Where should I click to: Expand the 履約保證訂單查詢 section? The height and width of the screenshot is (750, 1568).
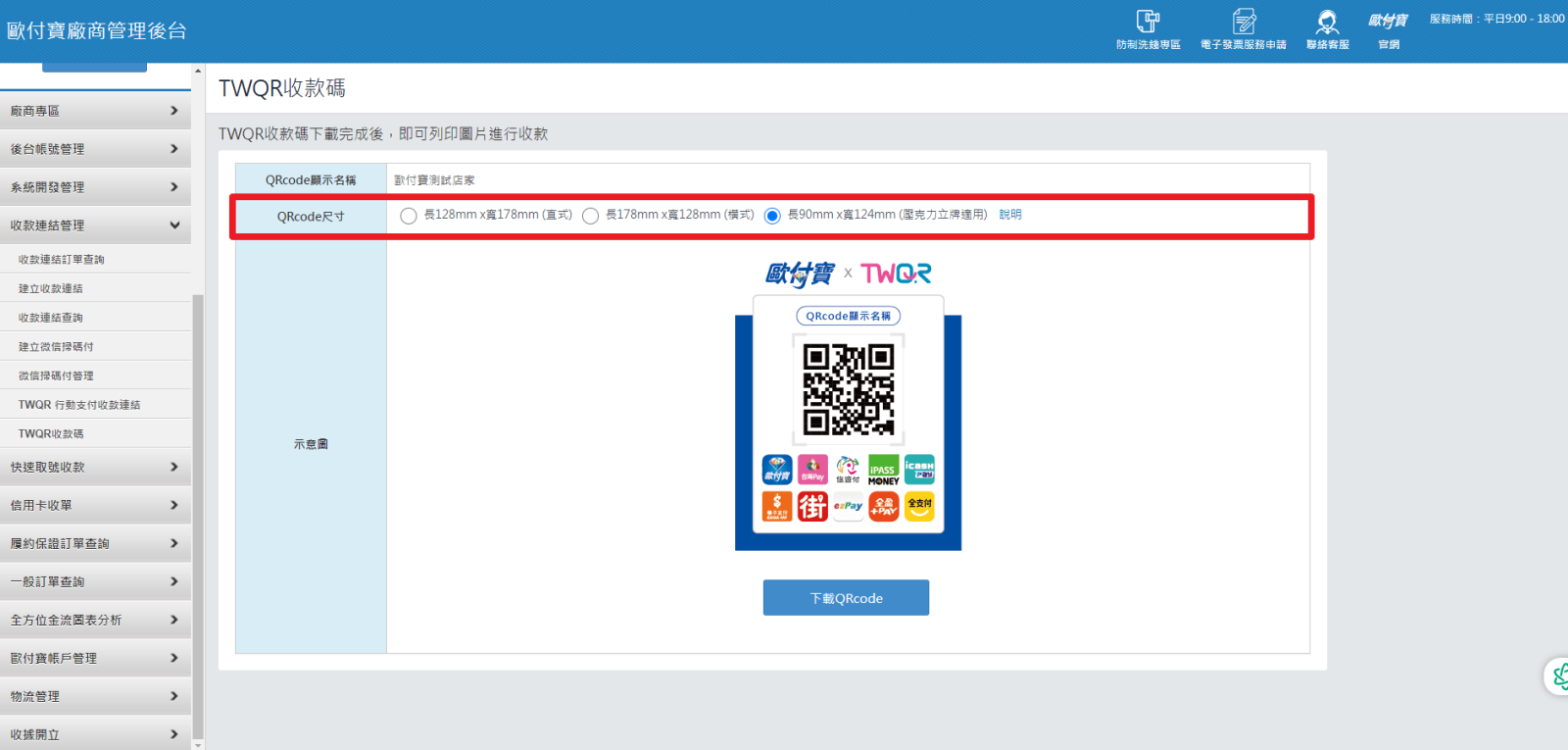pyautogui.click(x=95, y=544)
